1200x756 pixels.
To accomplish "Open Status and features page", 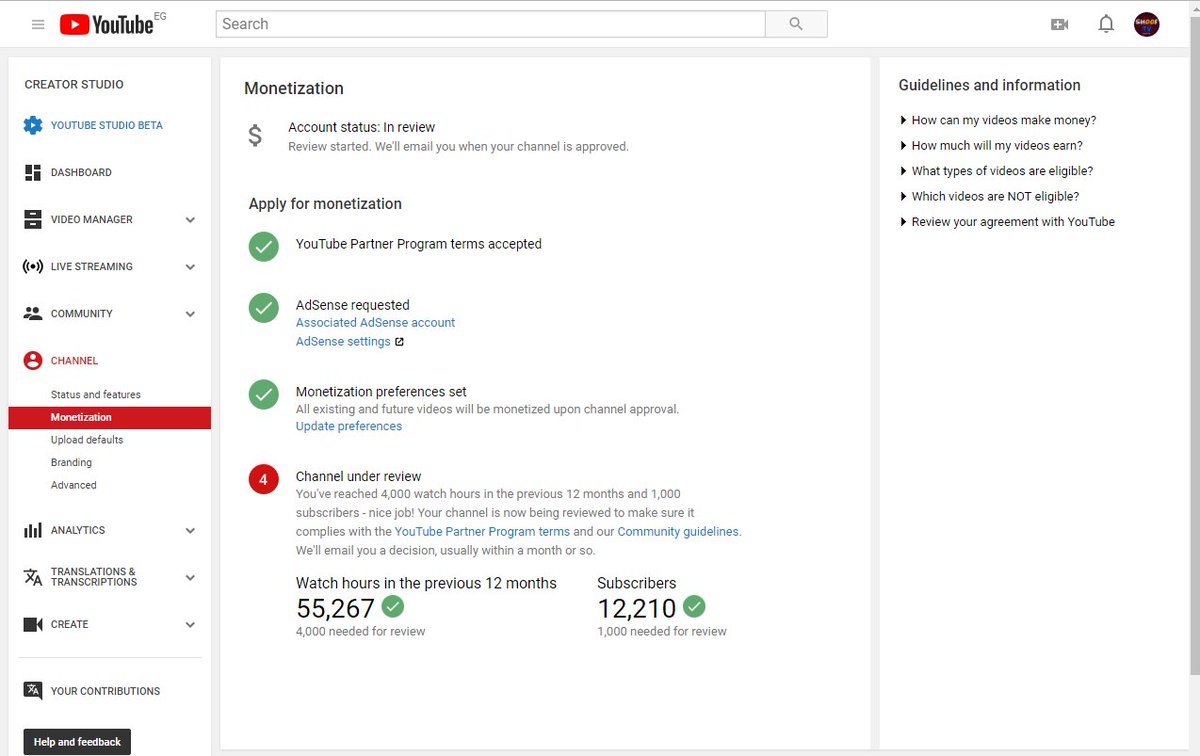I will click(96, 395).
